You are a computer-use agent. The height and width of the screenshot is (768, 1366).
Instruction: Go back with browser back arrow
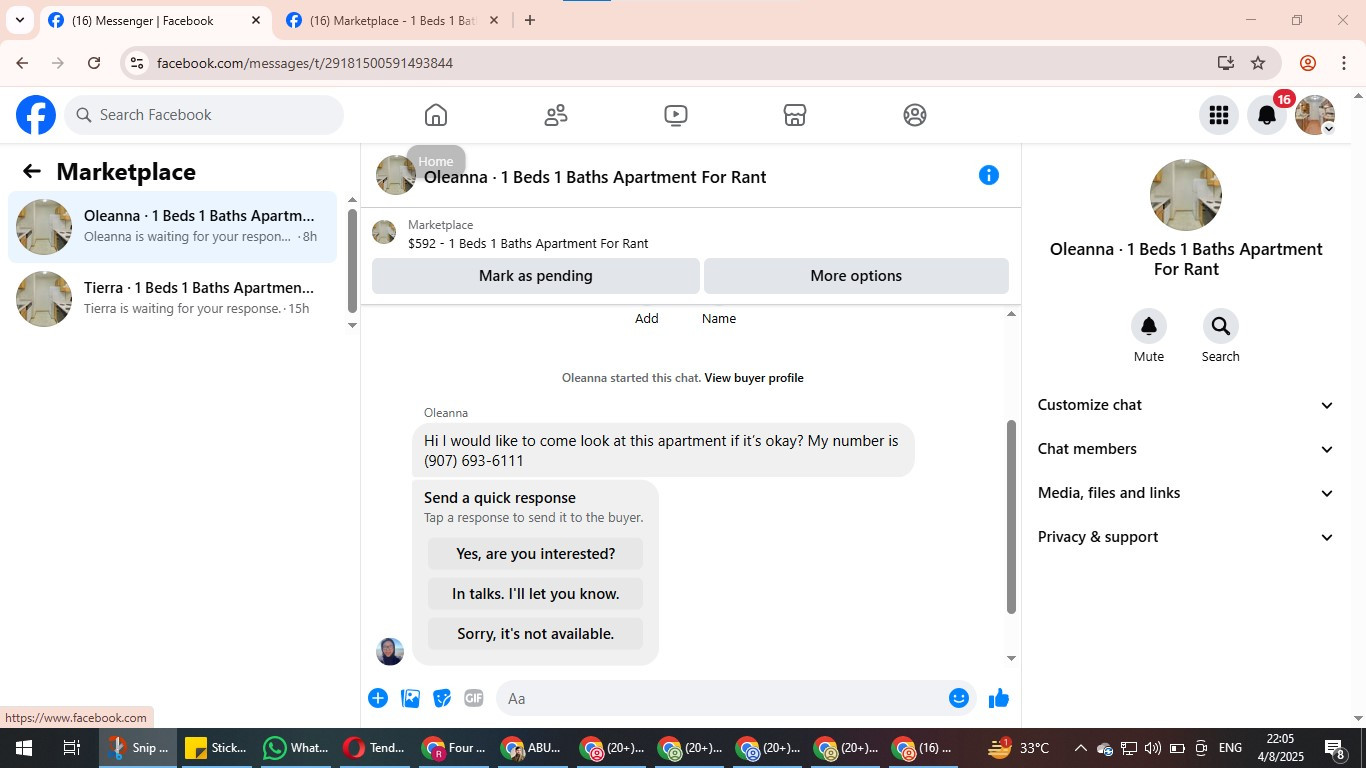(22, 63)
